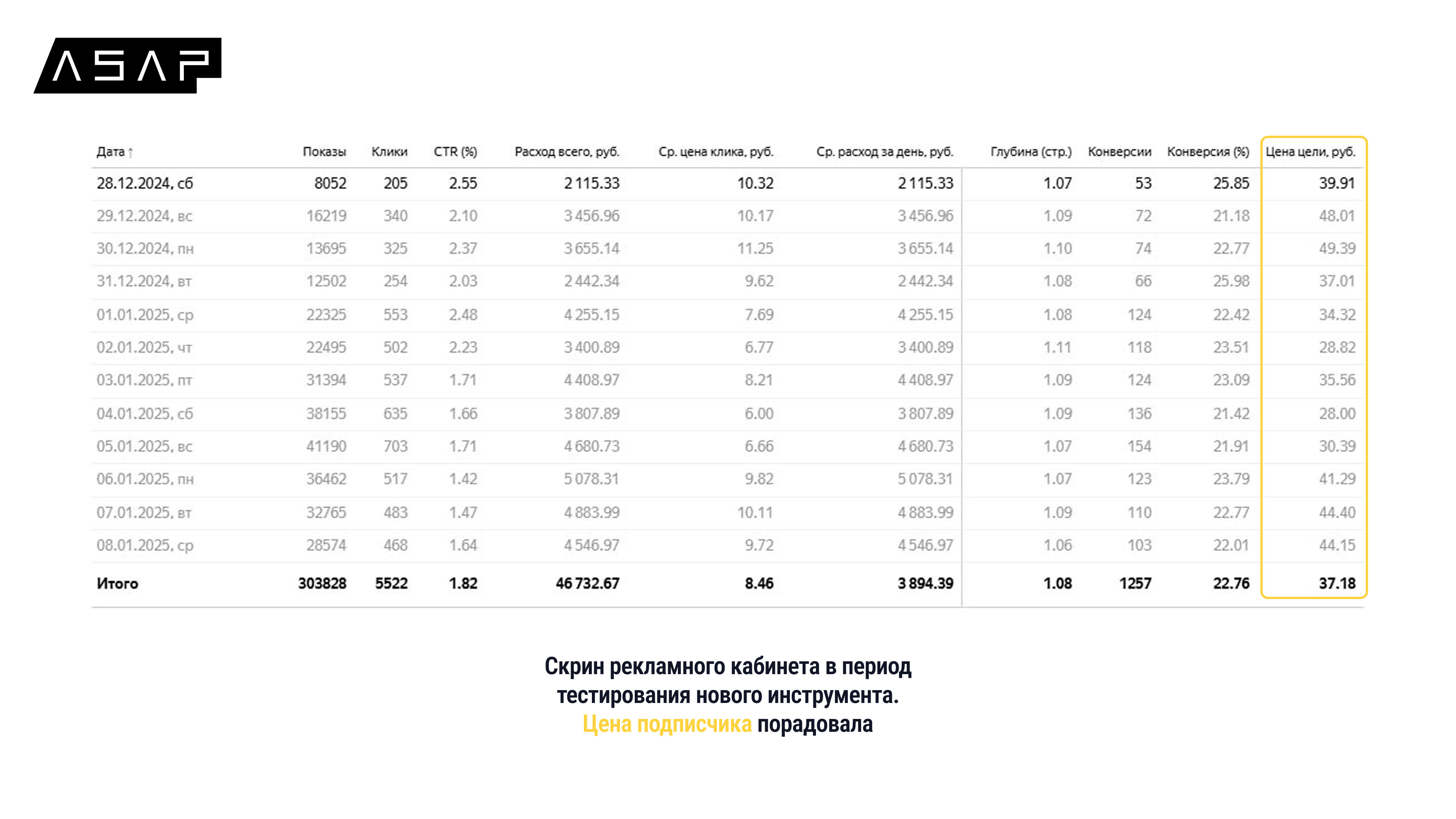Viewport: 1456px width, 819px height.
Task: Click the Глубина (стр.) column header
Action: (1031, 152)
